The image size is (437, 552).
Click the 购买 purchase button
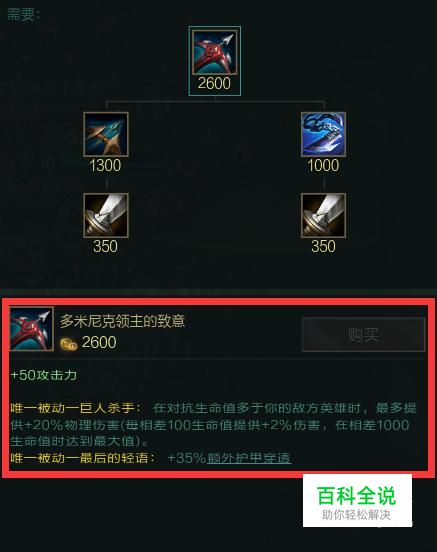[363, 334]
